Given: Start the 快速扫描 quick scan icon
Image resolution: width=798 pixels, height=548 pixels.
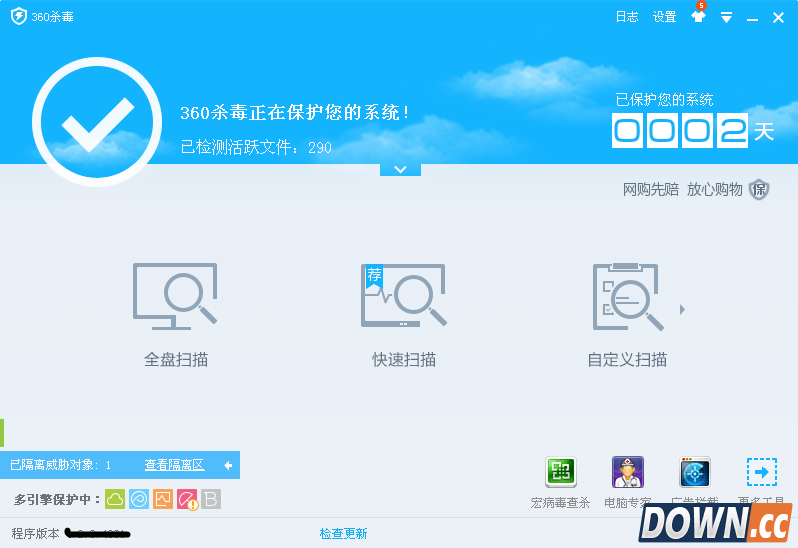Looking at the screenshot, I should point(403,295).
